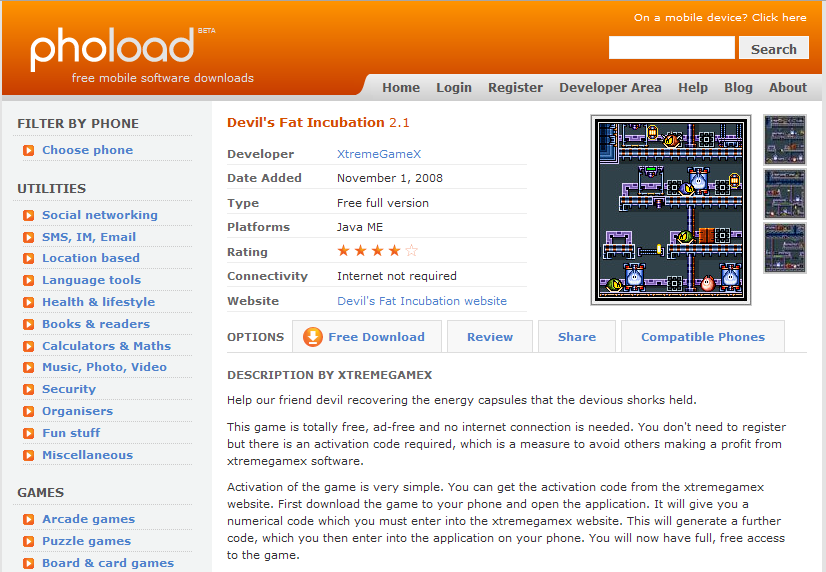This screenshot has height=572, width=826.
Task: Open the SMS, IM, Email category
Action: [x=89, y=237]
